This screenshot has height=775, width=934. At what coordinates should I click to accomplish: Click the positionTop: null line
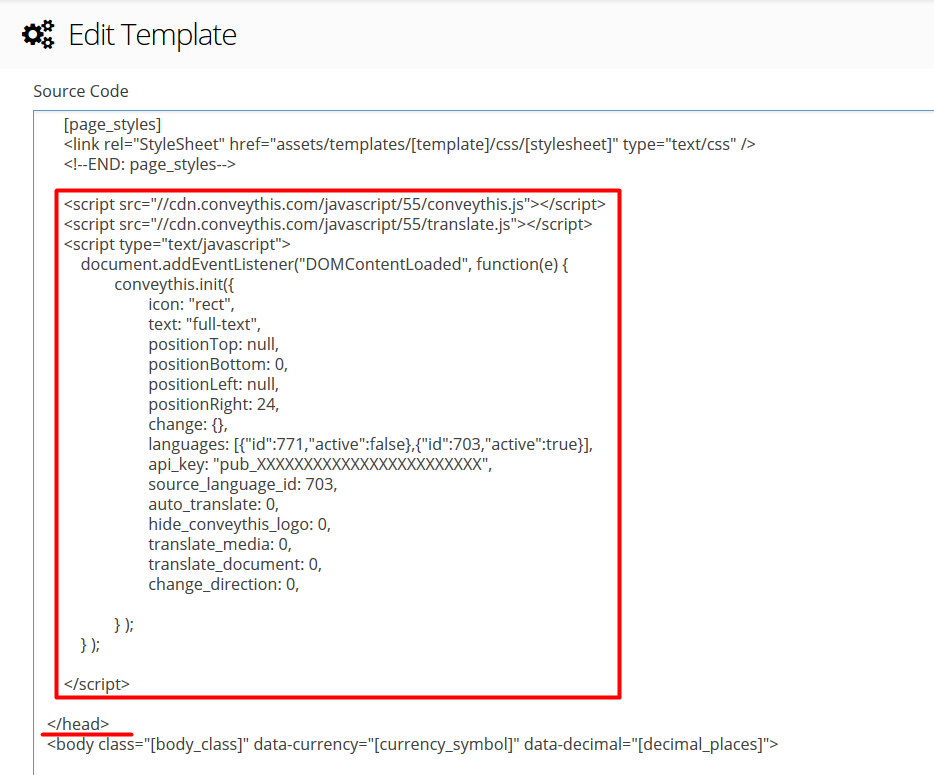pos(214,344)
